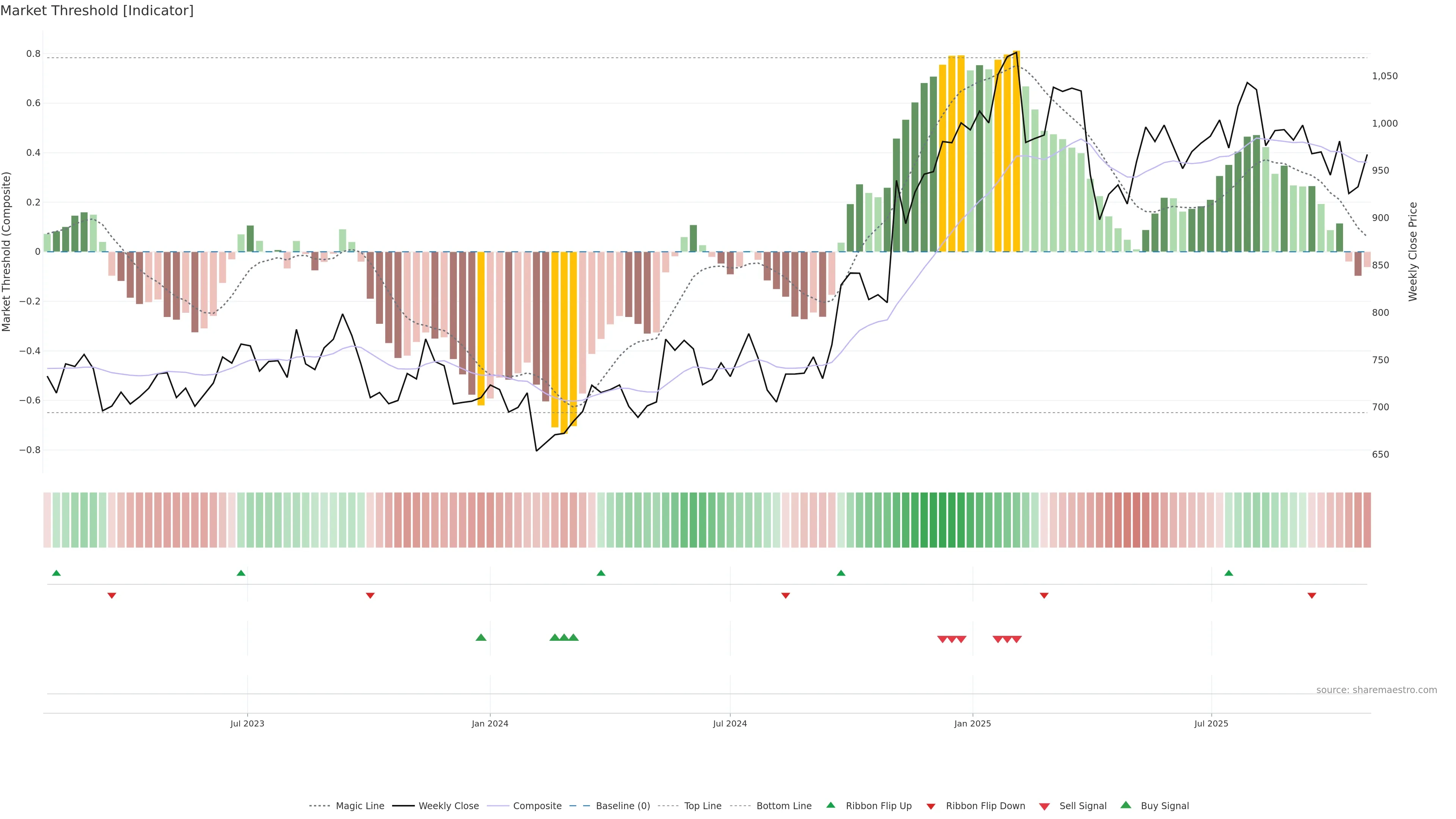Click the sharemaestro.com source text
The image size is (1456, 819).
pos(1376,690)
